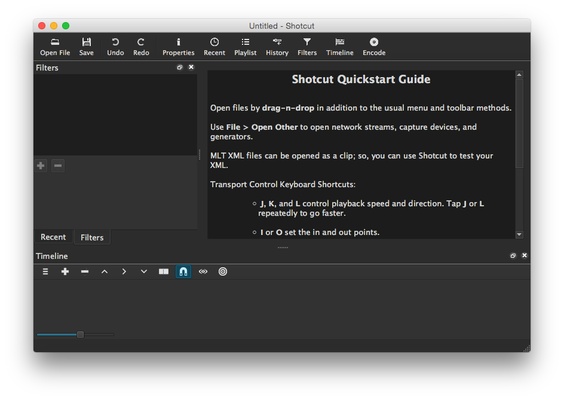Click the Quickstart Guide scrollbar thumb
The image size is (564, 400).
519,123
